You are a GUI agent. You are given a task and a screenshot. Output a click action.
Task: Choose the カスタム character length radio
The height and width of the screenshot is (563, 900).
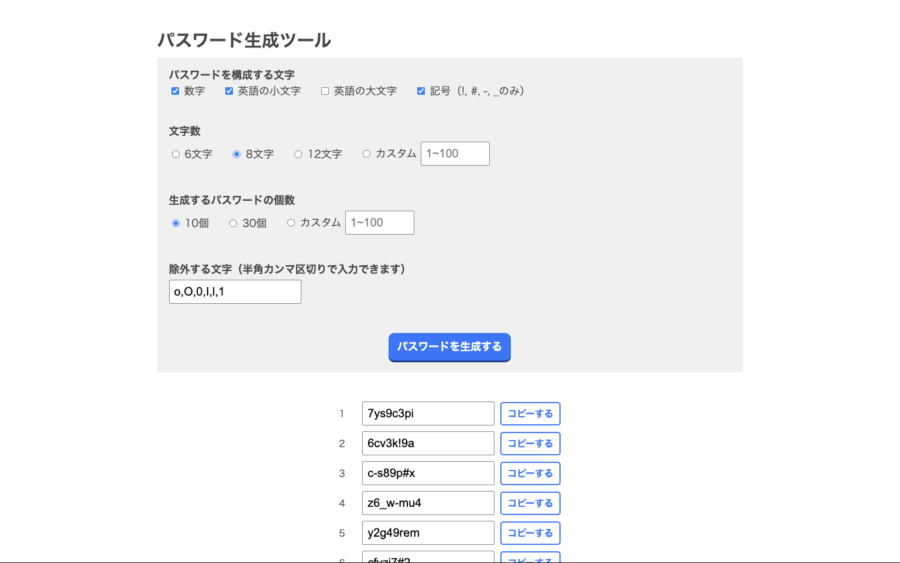click(x=366, y=153)
